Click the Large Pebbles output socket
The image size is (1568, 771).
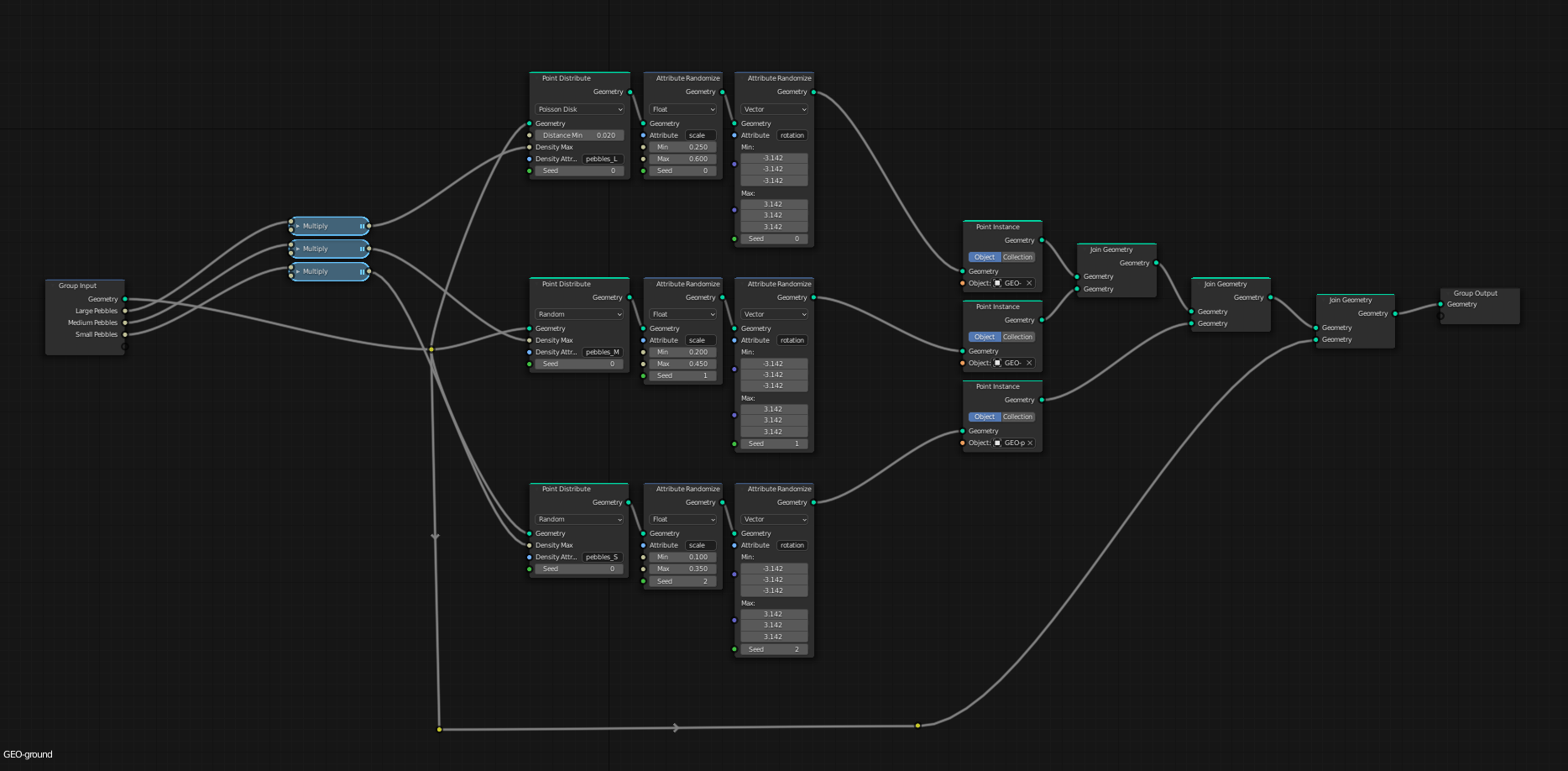coord(125,311)
